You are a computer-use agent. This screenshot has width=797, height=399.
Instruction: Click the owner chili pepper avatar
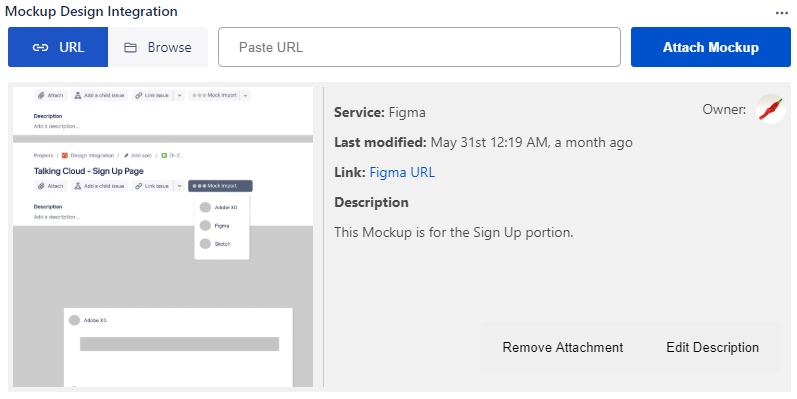point(771,109)
